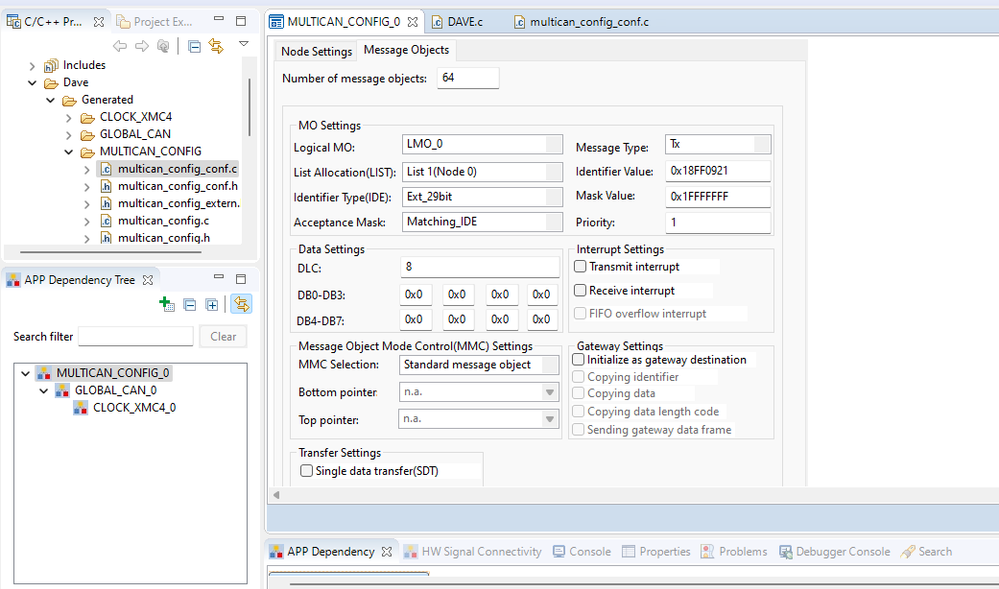
Task: Collapse all nodes in APP Dependency Tree
Action: (189, 304)
